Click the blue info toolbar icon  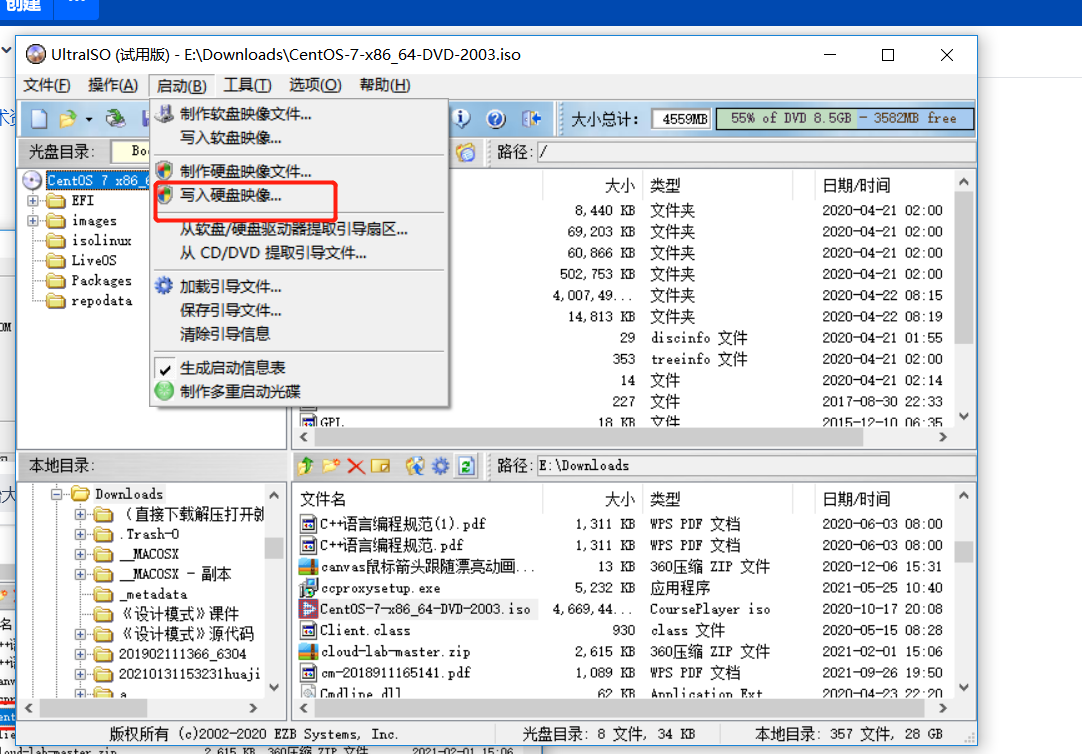(462, 119)
